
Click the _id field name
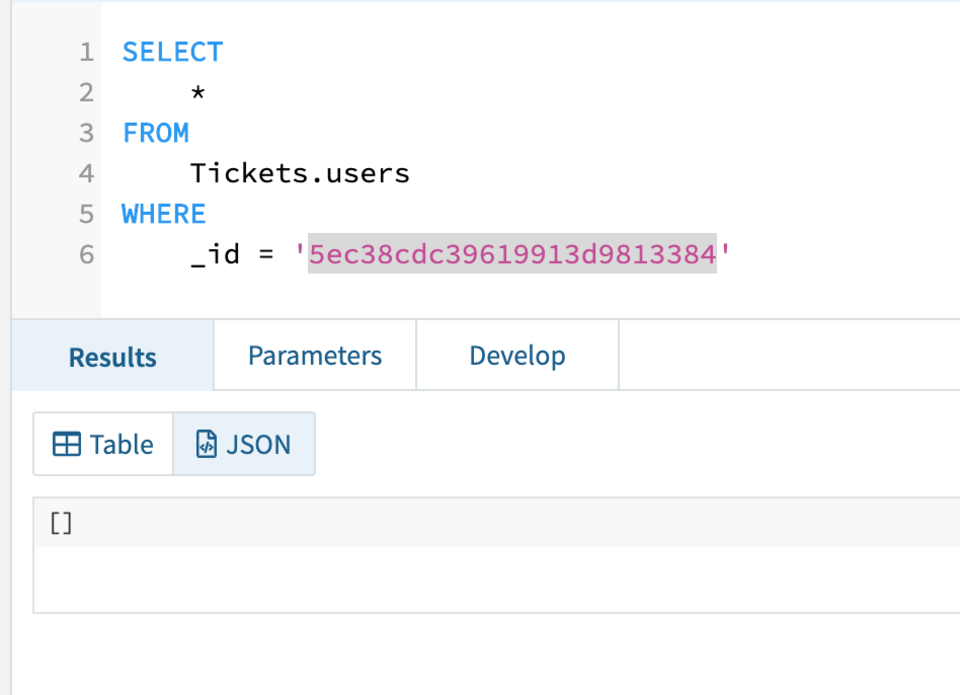(x=215, y=255)
